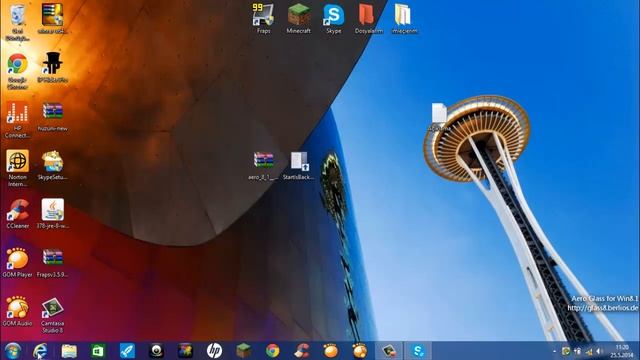Select the white file icon over tower
Viewport: 640px width, 360px height.
point(439,117)
